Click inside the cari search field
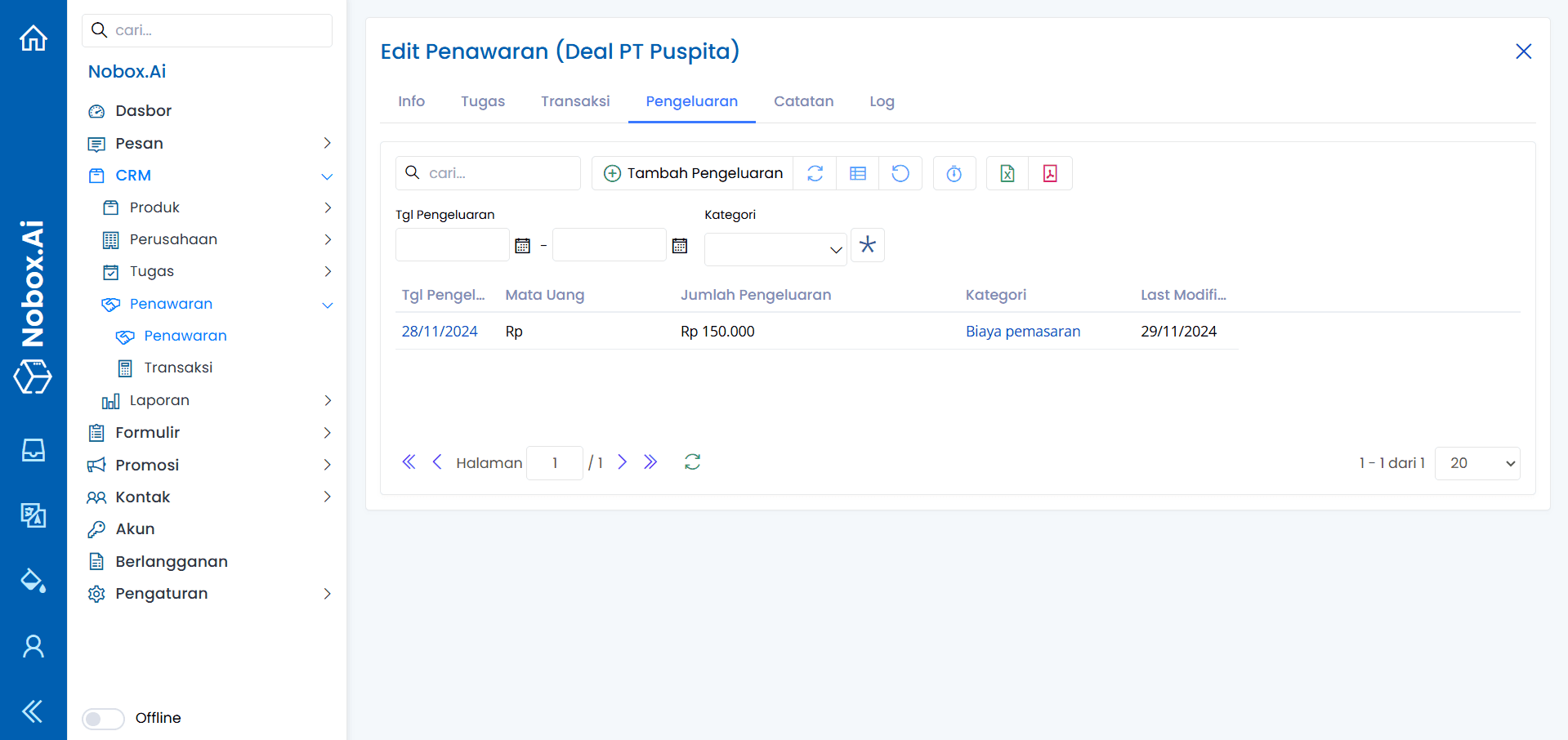The width and height of the screenshot is (1568, 740). [488, 172]
